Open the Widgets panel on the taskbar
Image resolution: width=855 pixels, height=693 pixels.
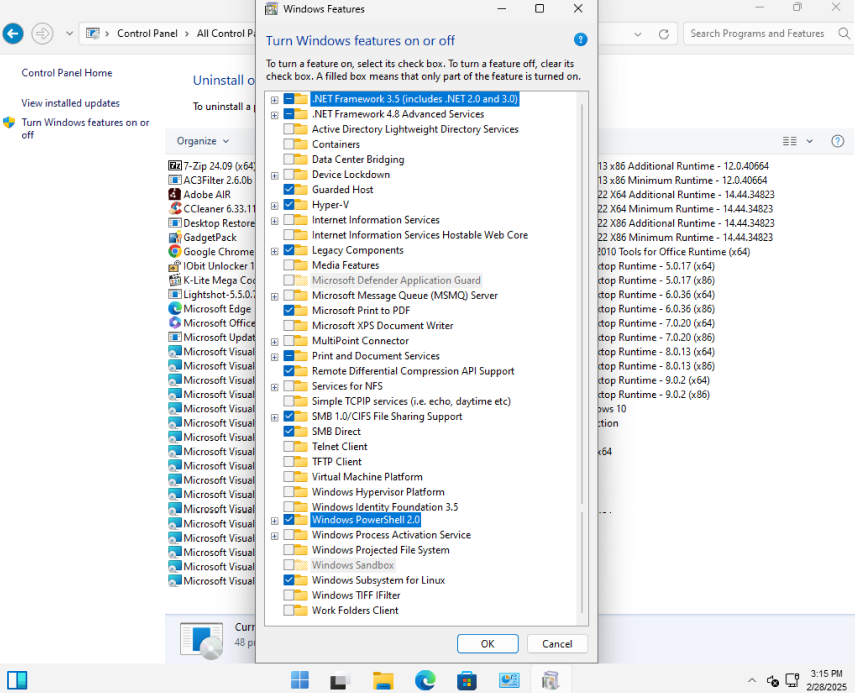pos(17,680)
